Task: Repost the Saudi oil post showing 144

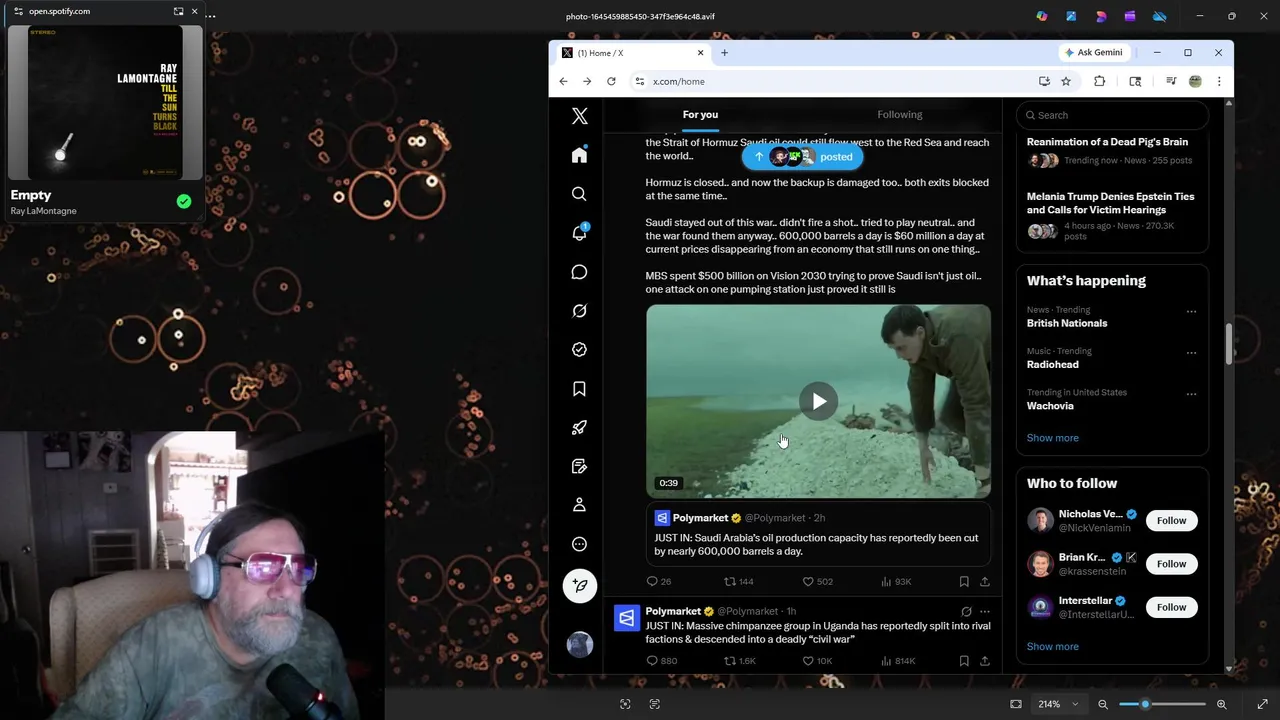Action: click(x=739, y=581)
